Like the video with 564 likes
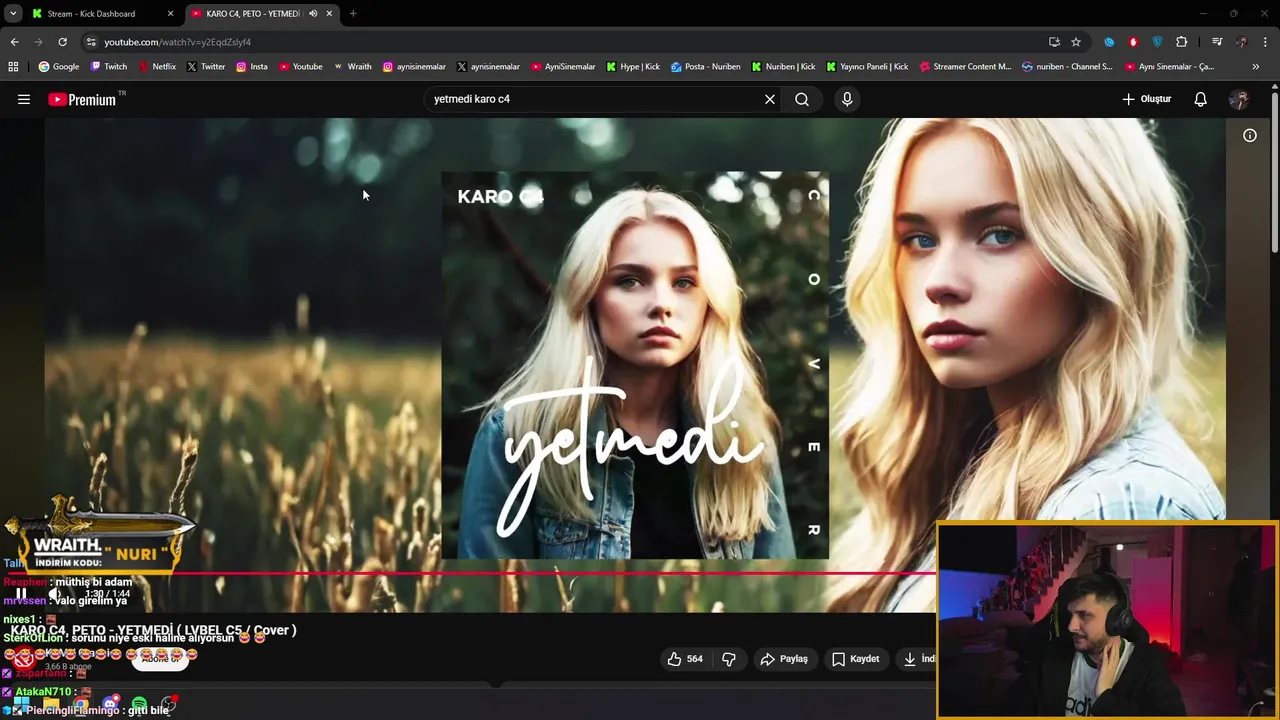The image size is (1280, 720). coord(685,659)
